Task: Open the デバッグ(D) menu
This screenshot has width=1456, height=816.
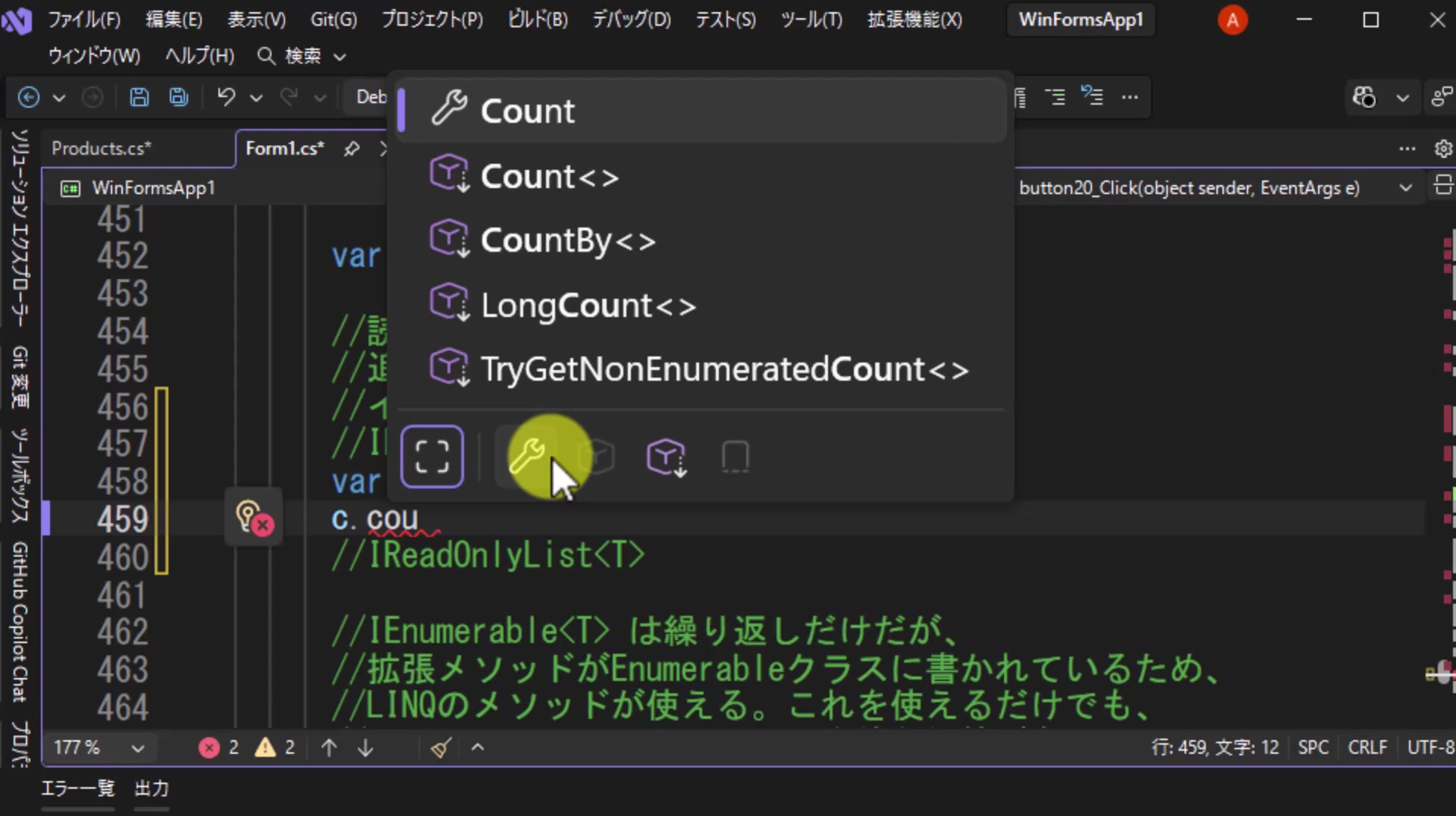Action: pyautogui.click(x=632, y=20)
